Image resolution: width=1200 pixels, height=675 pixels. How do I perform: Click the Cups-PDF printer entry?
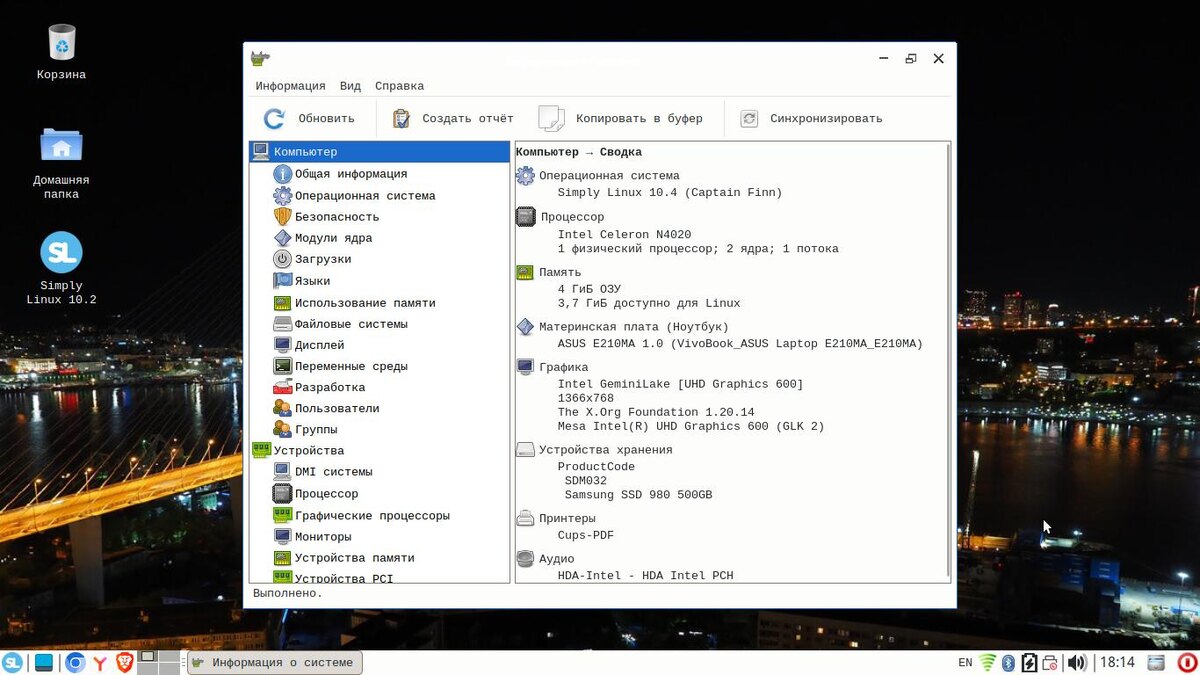[586, 535]
